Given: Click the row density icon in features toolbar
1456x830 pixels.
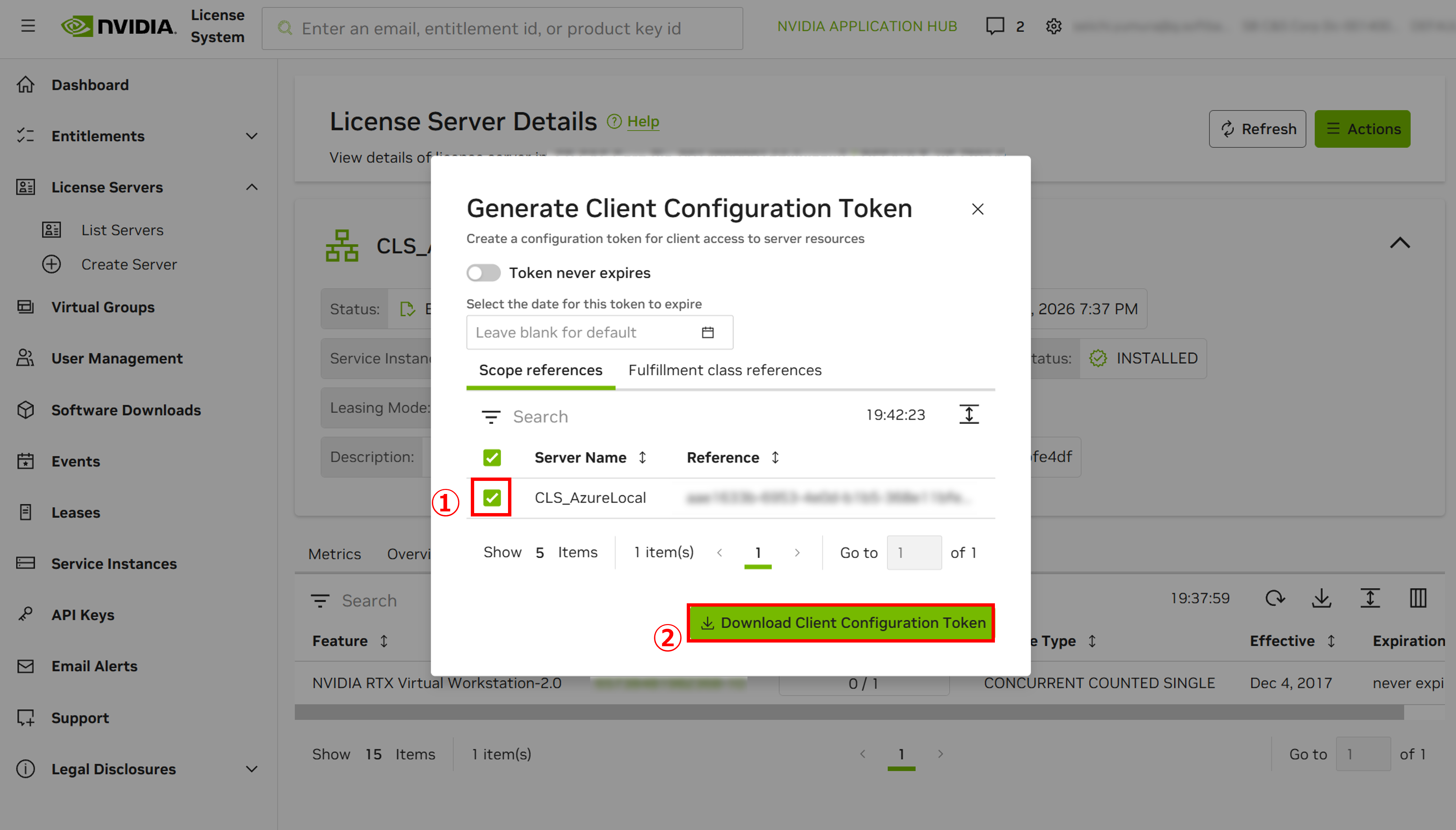Looking at the screenshot, I should click(x=1370, y=598).
